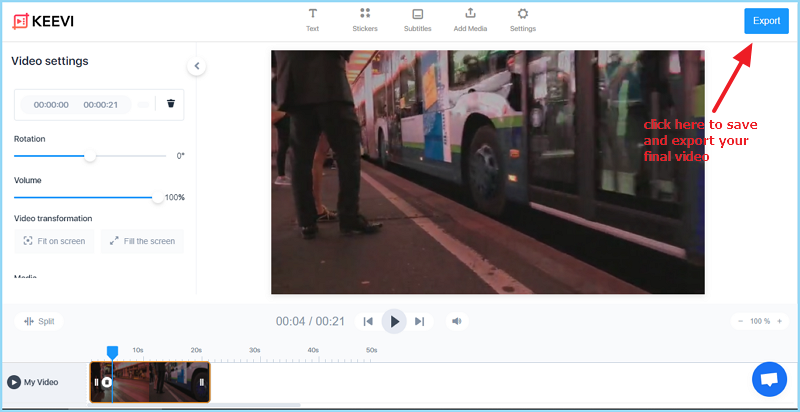Screen dimensions: 800x412
Task: Zoom out the timeline with minus
Action: 740,321
